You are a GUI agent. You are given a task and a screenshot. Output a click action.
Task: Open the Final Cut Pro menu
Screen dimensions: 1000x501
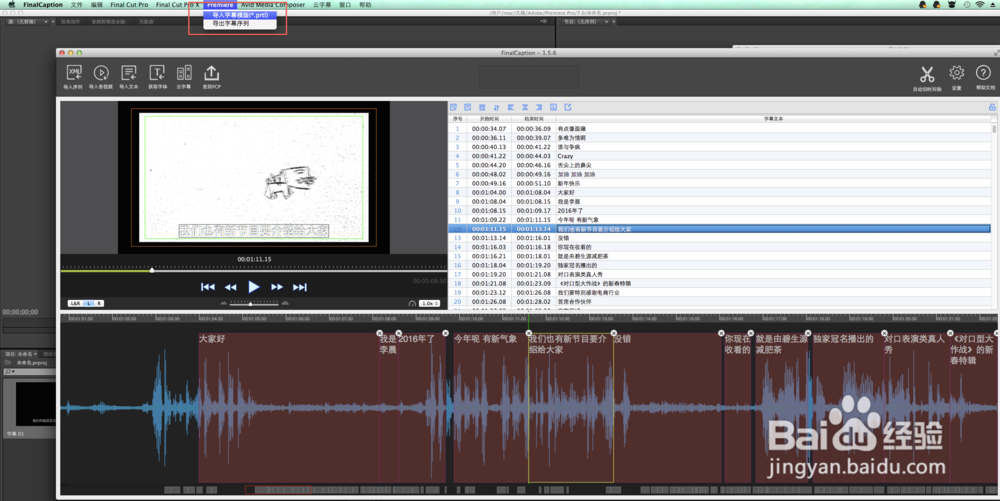pos(129,4)
